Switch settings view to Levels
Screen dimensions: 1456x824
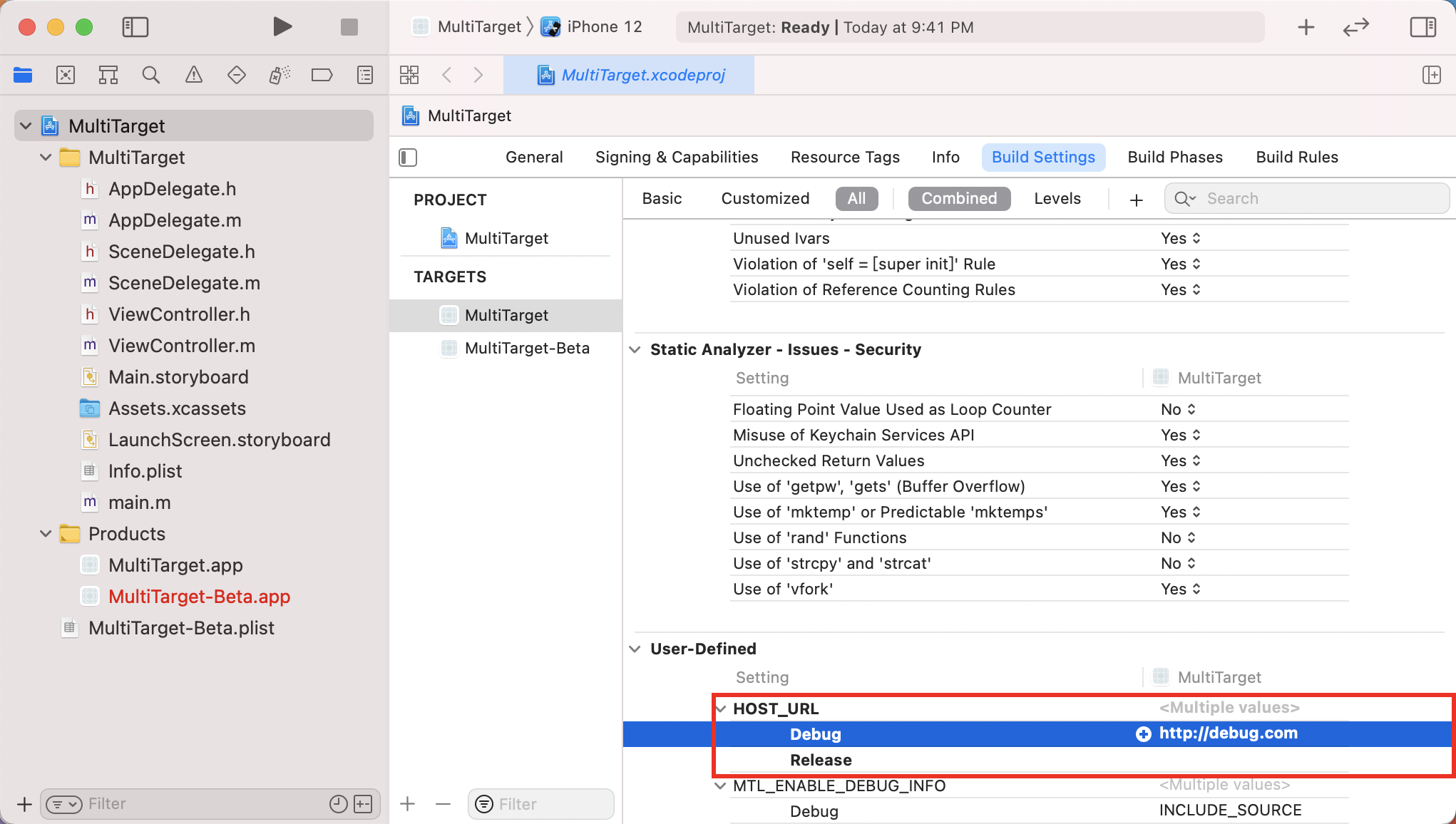tap(1057, 198)
